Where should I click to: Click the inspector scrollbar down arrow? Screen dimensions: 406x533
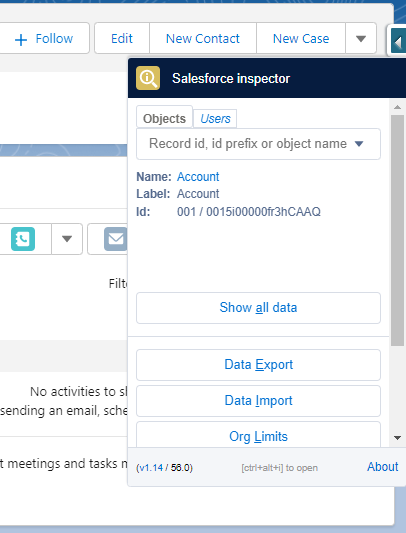(x=397, y=438)
